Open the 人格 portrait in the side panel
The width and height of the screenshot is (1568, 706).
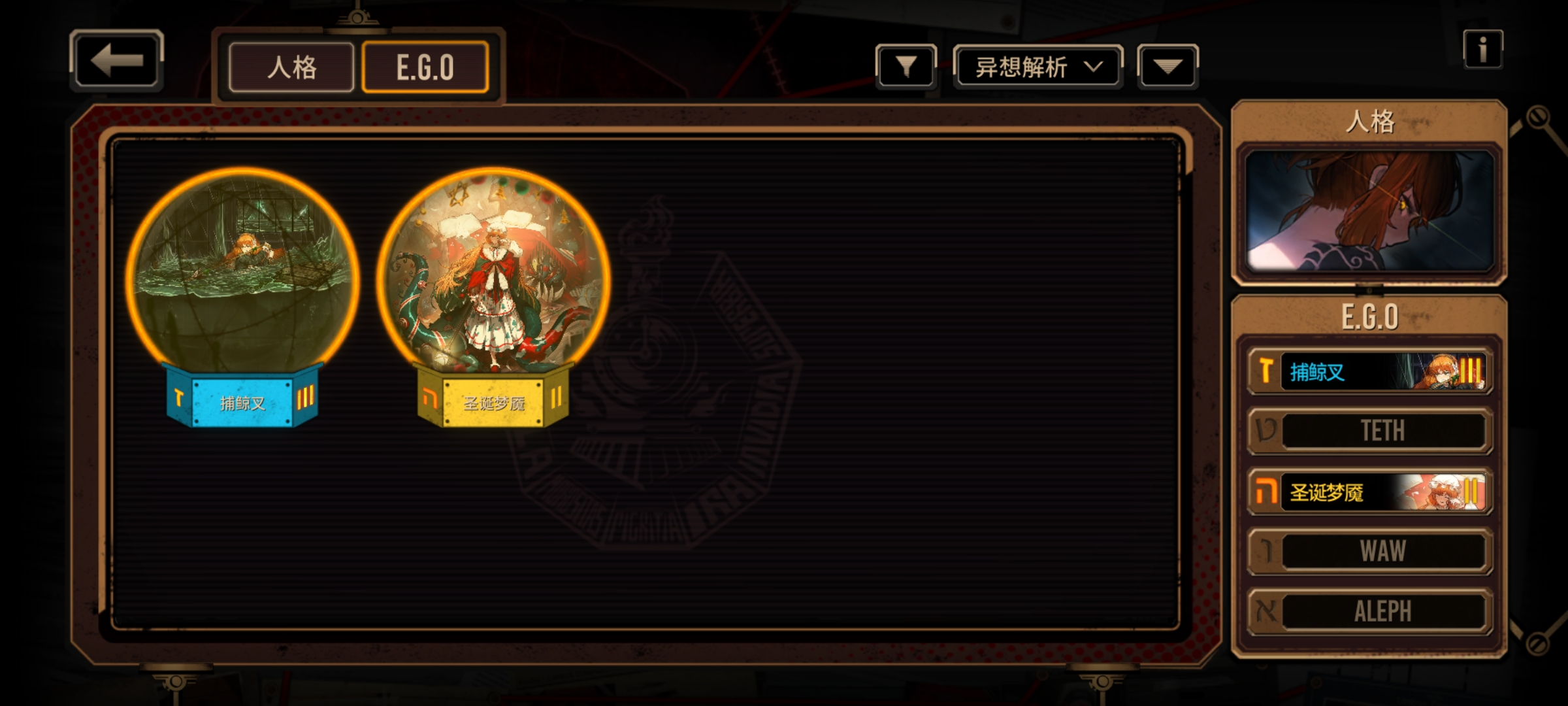click(x=1369, y=210)
